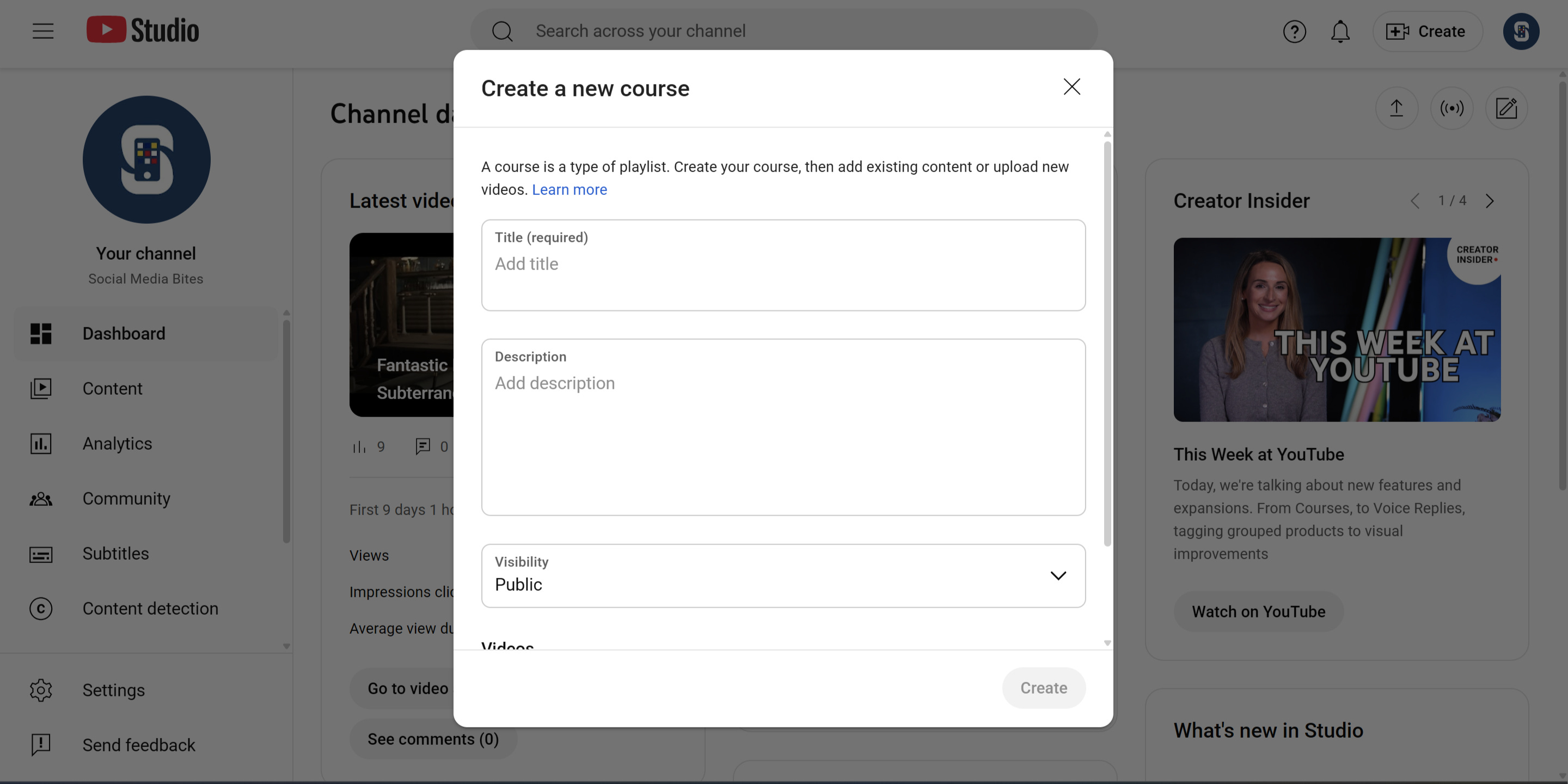Click Watch on YouTube button
The width and height of the screenshot is (1568, 784).
[1258, 611]
